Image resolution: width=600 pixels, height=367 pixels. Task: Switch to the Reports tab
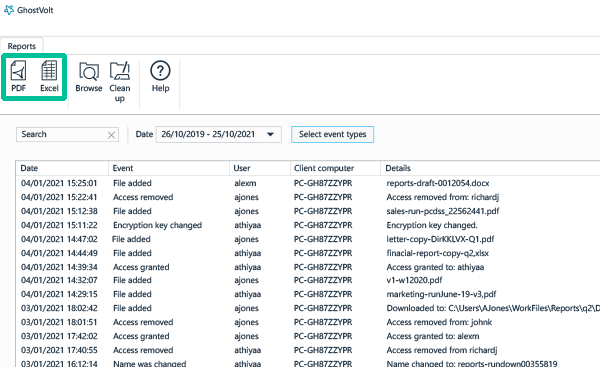(21, 46)
